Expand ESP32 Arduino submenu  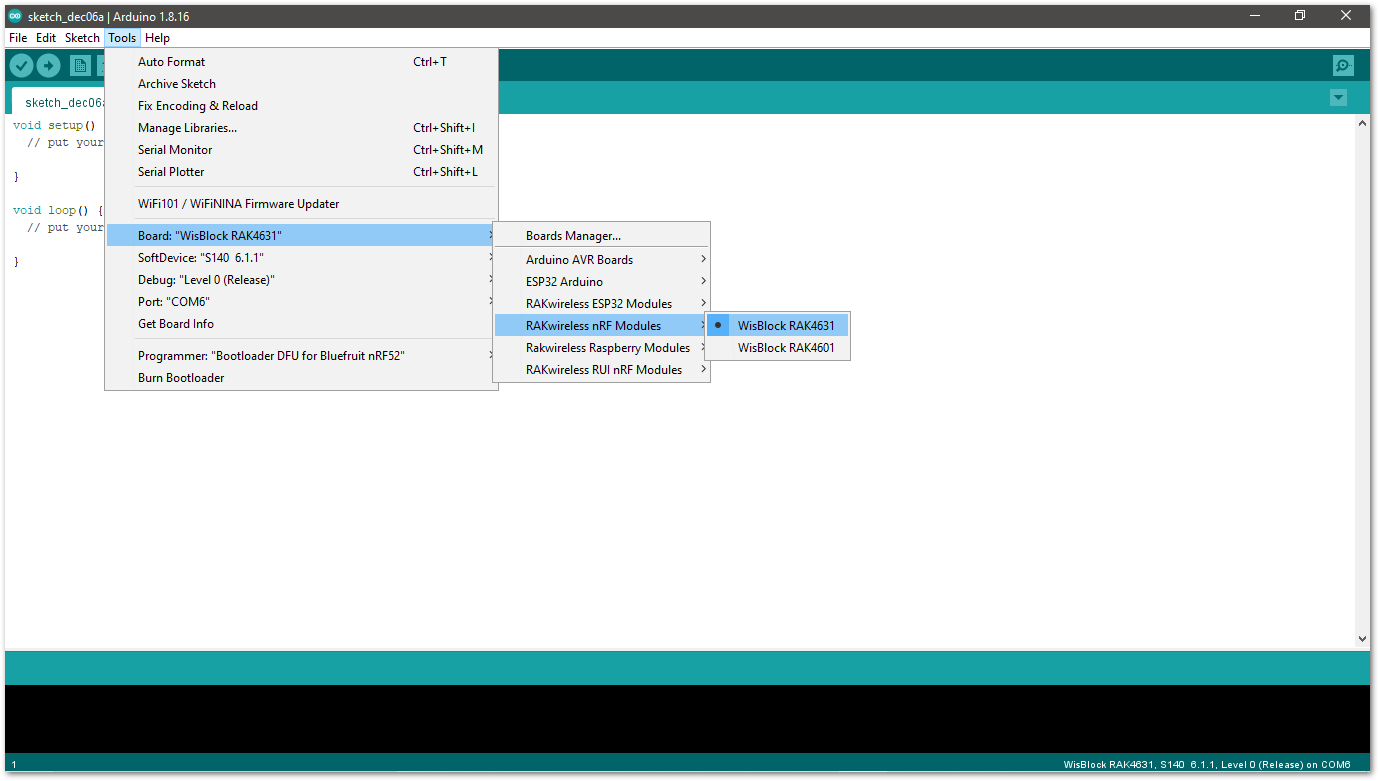click(x=601, y=282)
